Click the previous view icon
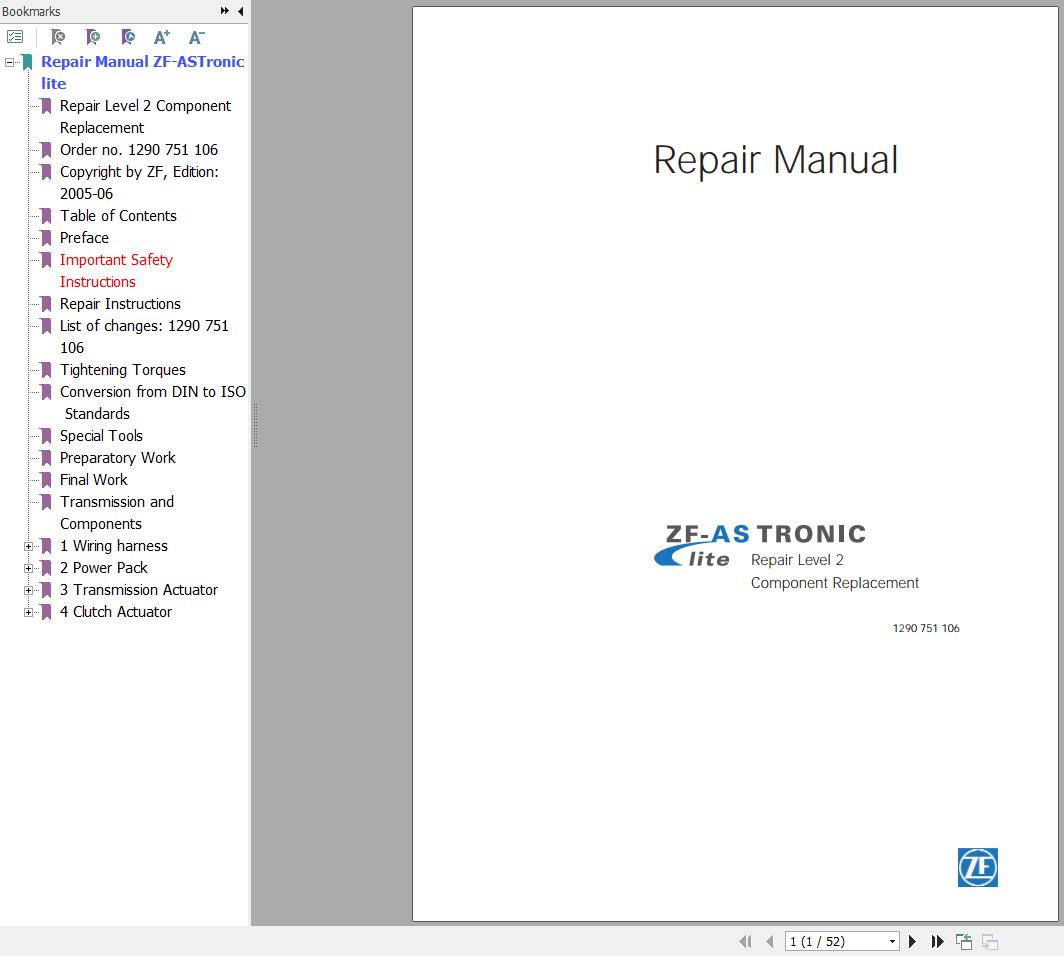 964,941
